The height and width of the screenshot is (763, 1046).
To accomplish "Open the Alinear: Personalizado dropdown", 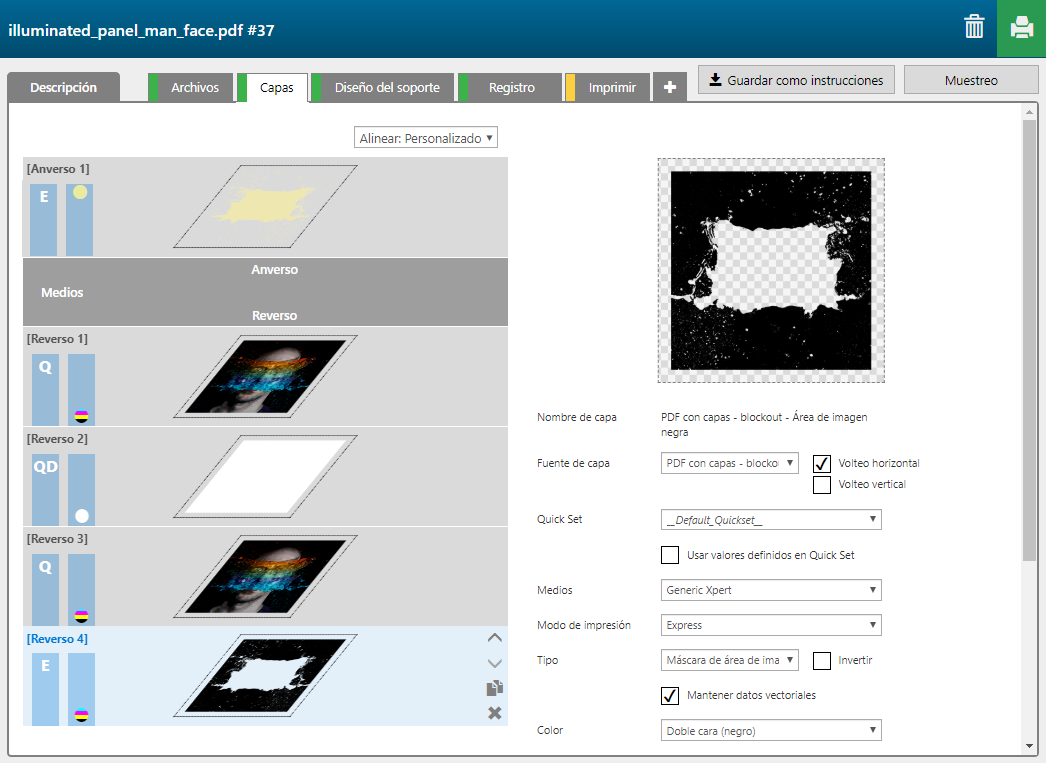I will 426,138.
